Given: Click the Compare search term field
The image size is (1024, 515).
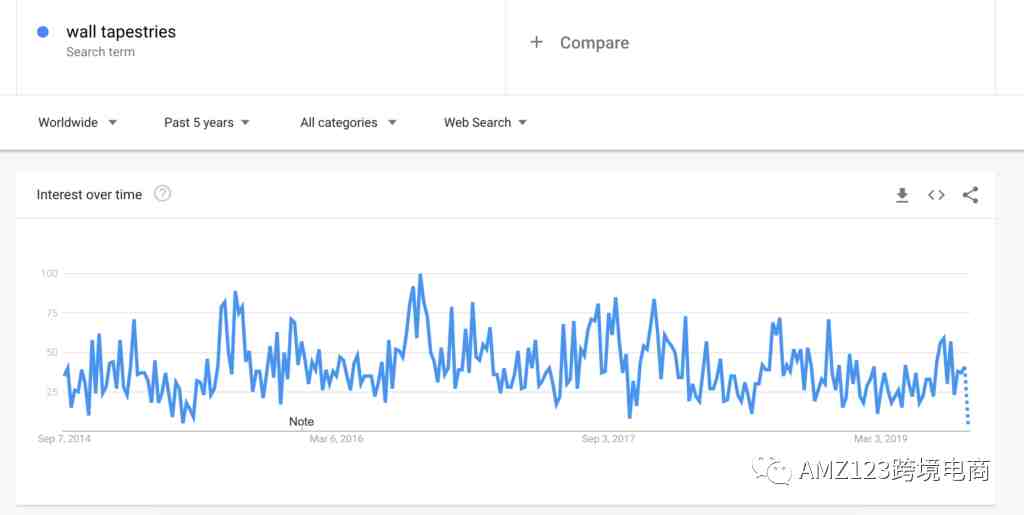Looking at the screenshot, I should [750, 43].
